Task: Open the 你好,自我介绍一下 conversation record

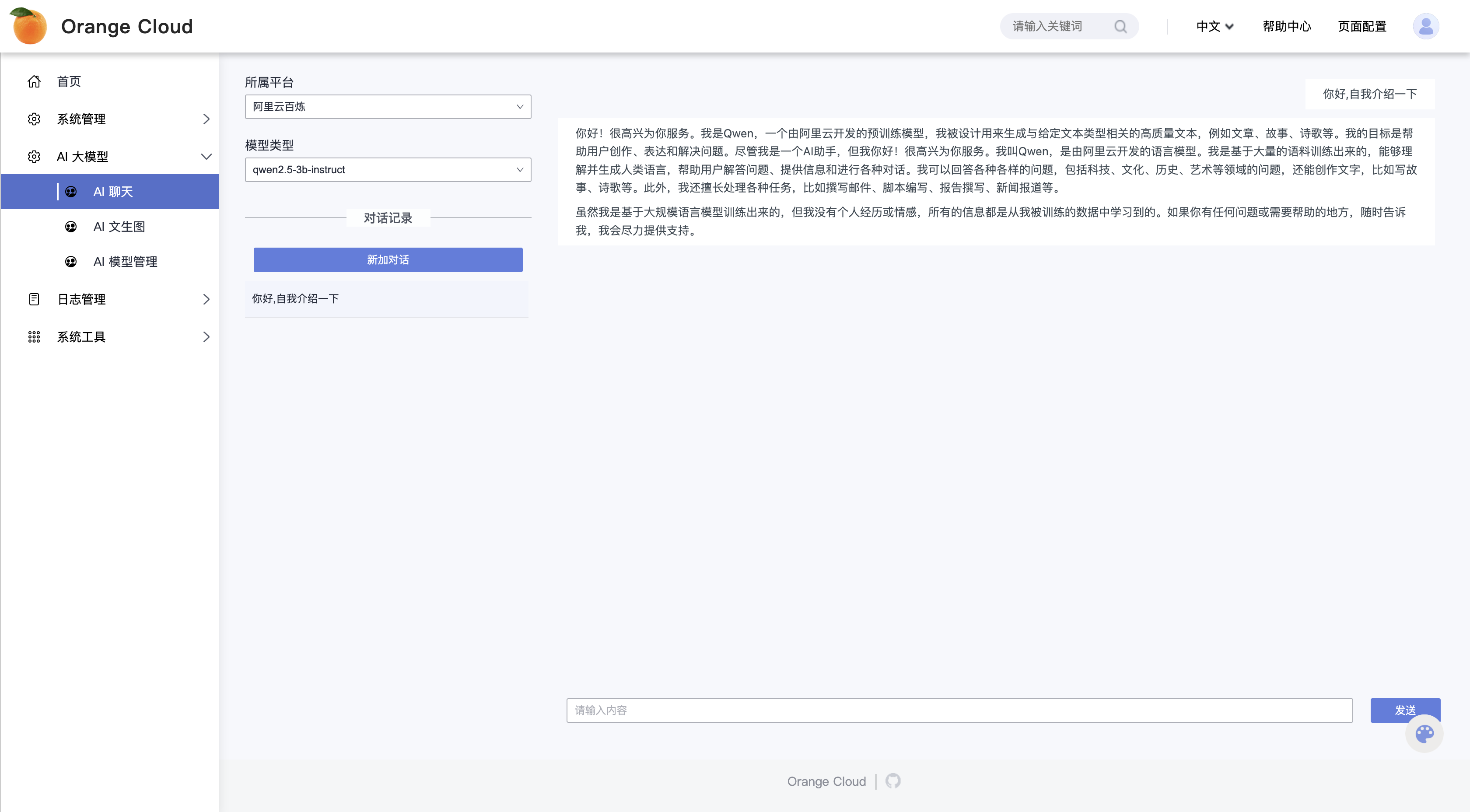Action: coord(386,299)
